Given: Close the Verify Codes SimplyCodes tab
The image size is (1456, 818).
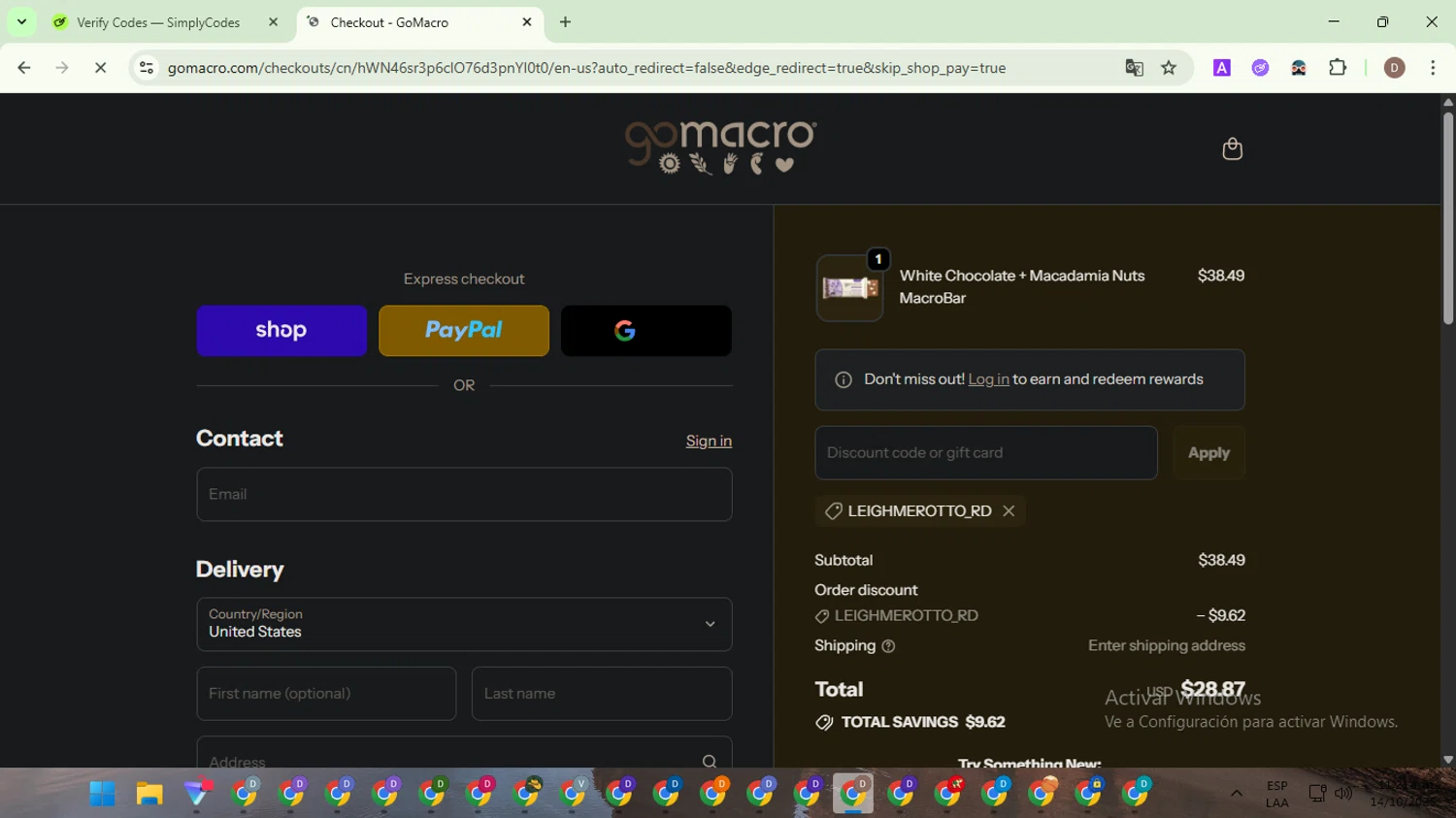Looking at the screenshot, I should point(273,22).
